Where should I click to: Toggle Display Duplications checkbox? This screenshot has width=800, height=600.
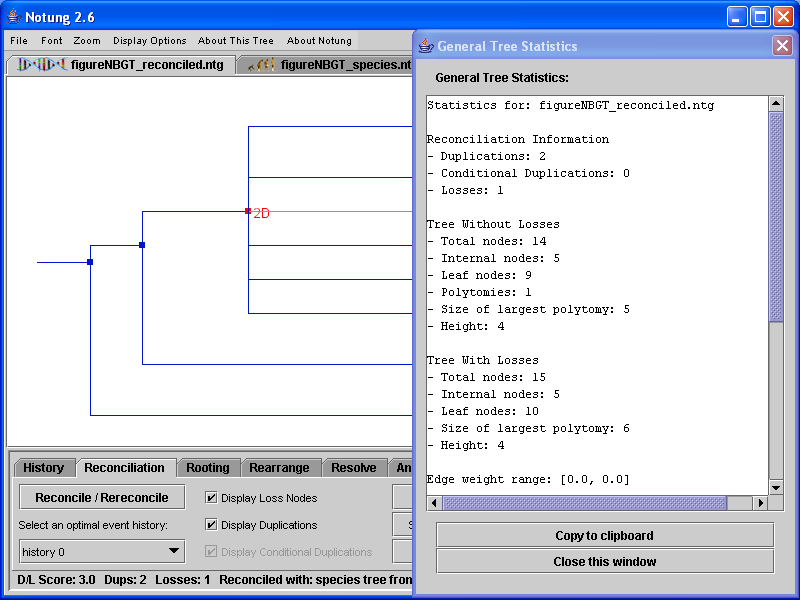tap(211, 525)
